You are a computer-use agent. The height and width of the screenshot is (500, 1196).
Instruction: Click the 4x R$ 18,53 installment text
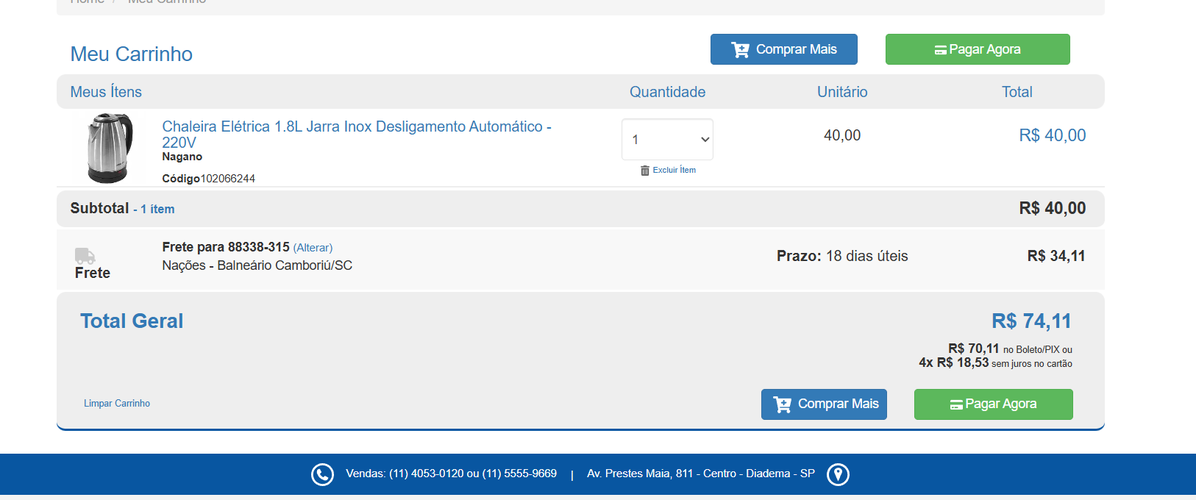(x=995, y=363)
